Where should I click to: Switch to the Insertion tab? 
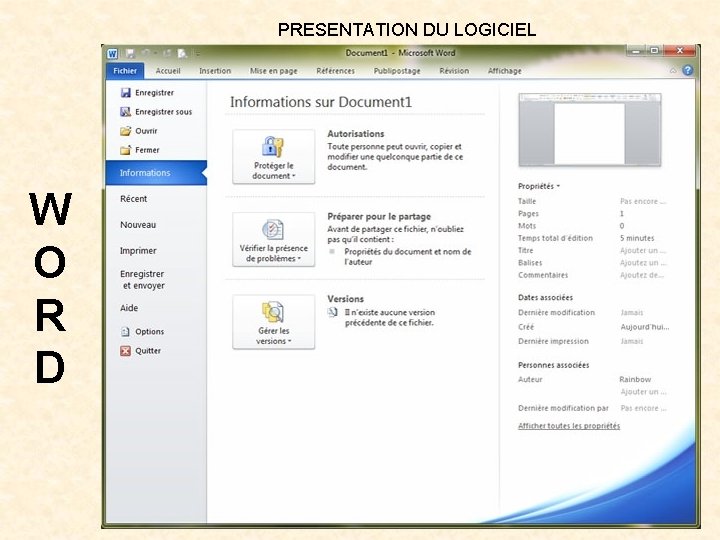pos(215,71)
